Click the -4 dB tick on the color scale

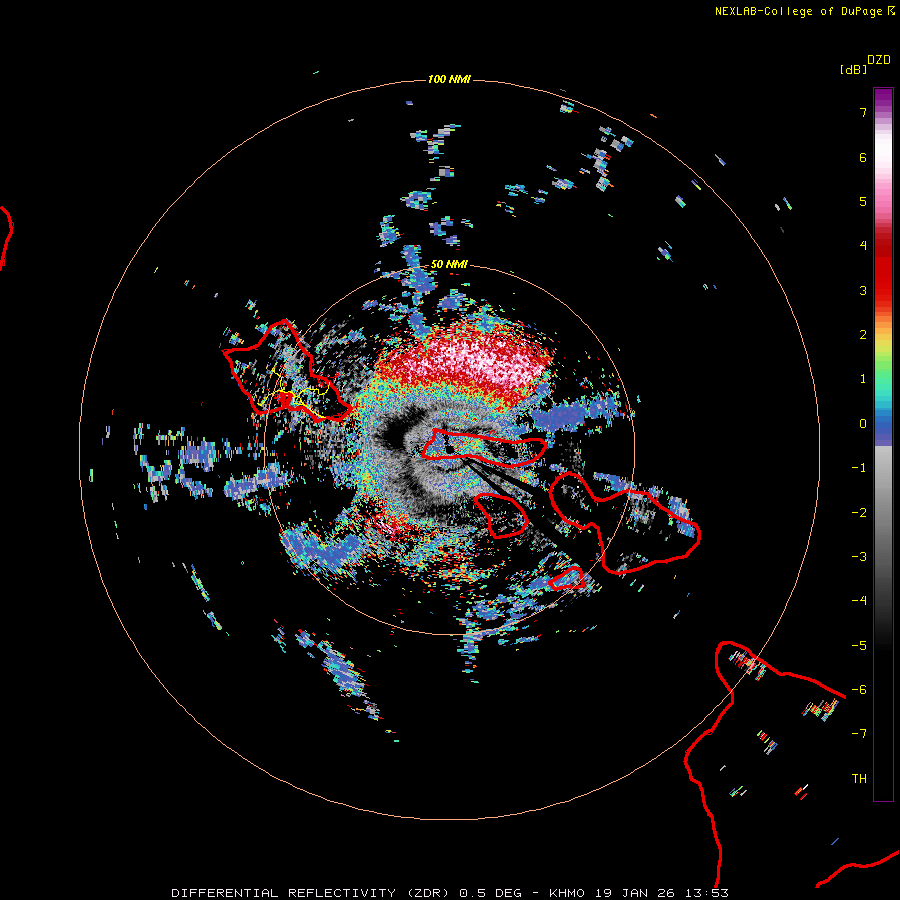(x=859, y=601)
